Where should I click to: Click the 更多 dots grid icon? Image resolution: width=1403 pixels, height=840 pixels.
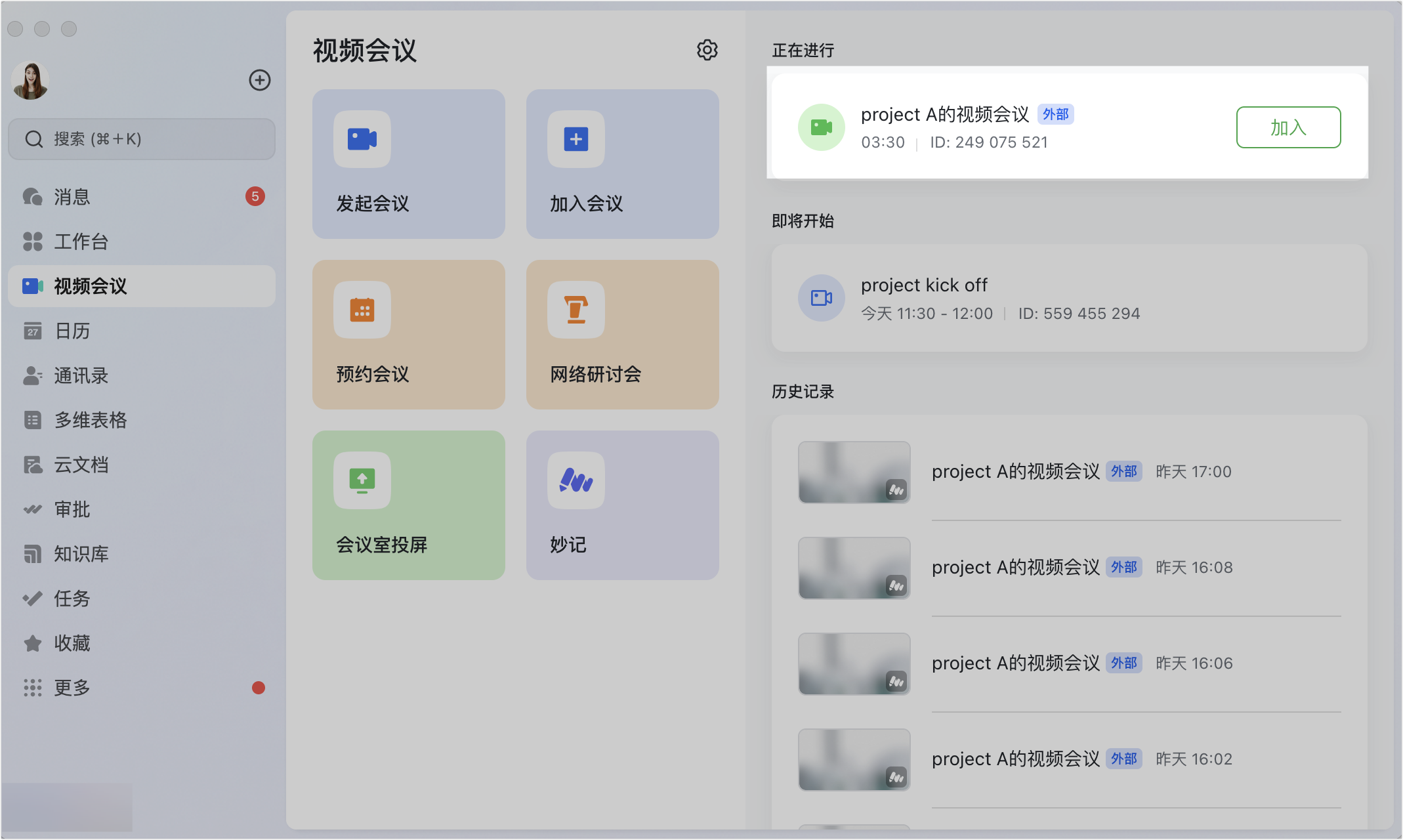tap(32, 688)
